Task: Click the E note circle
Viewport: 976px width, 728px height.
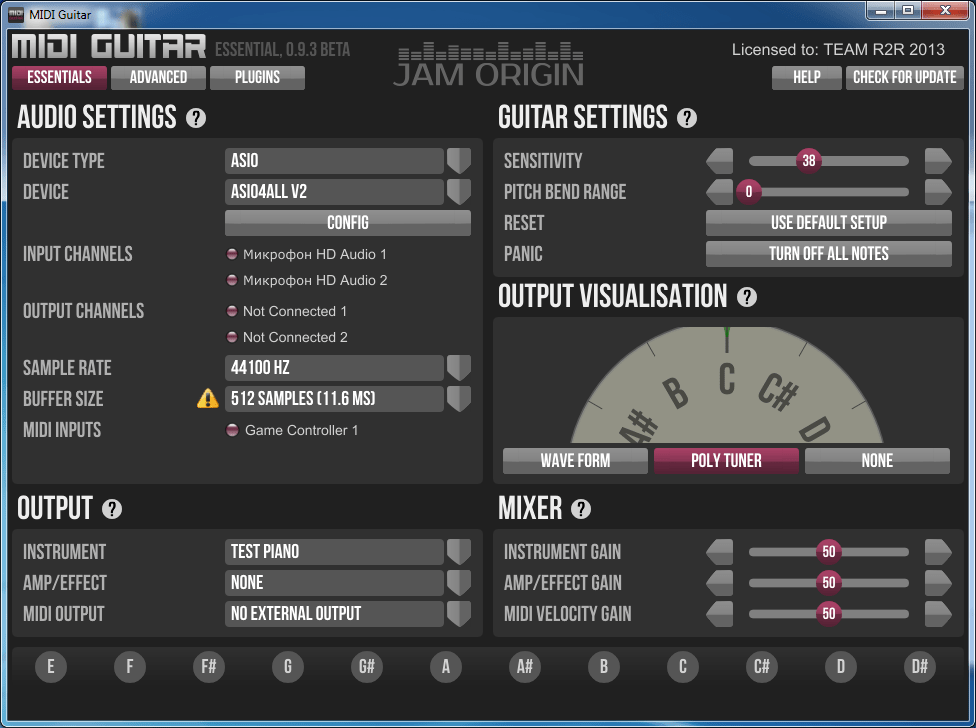Action: pos(51,667)
